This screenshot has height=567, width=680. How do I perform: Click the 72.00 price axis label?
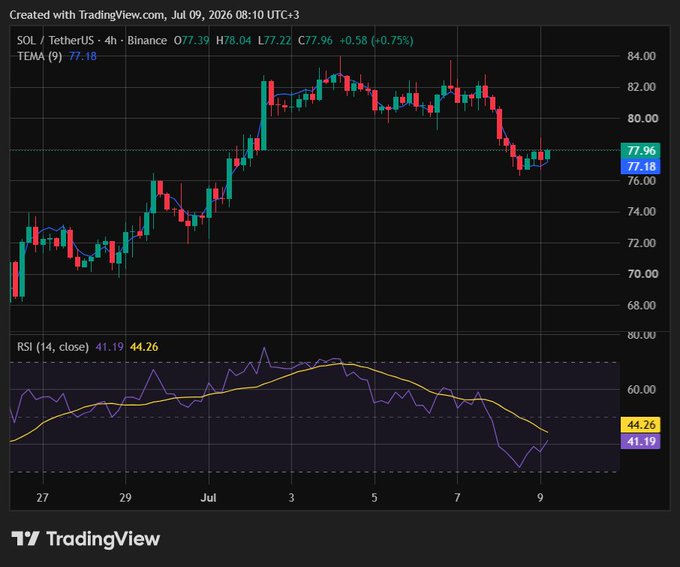[641, 243]
